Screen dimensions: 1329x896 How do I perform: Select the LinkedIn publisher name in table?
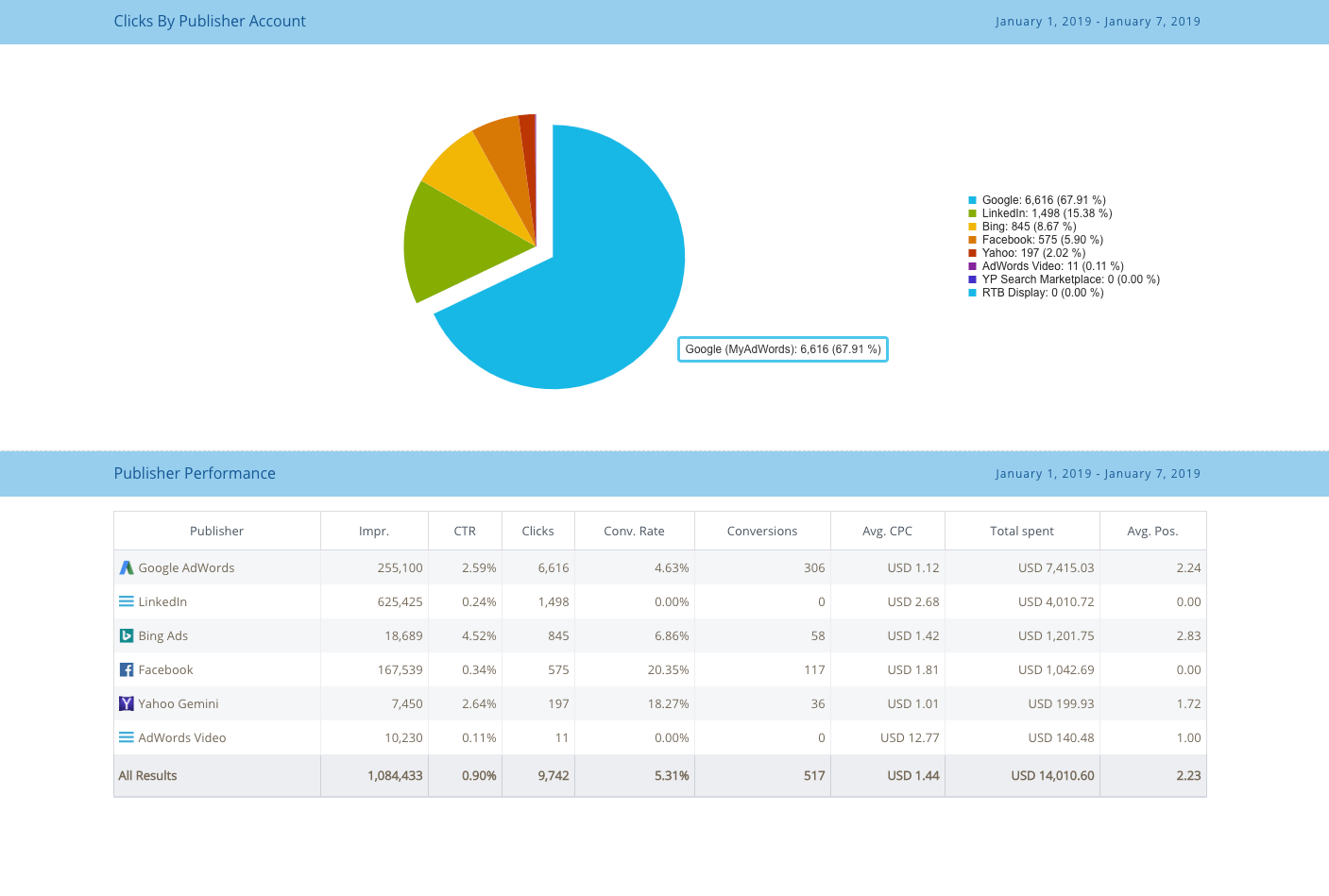click(x=162, y=601)
